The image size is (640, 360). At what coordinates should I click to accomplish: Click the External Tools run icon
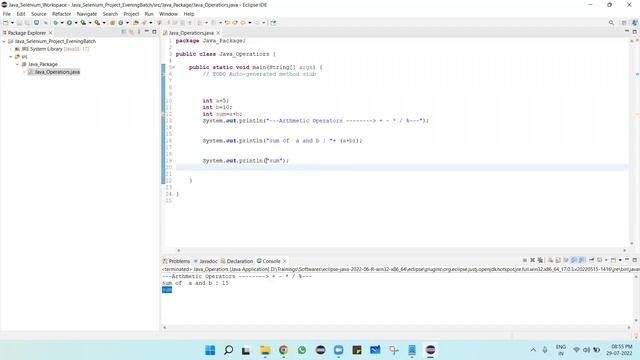(x=97, y=23)
